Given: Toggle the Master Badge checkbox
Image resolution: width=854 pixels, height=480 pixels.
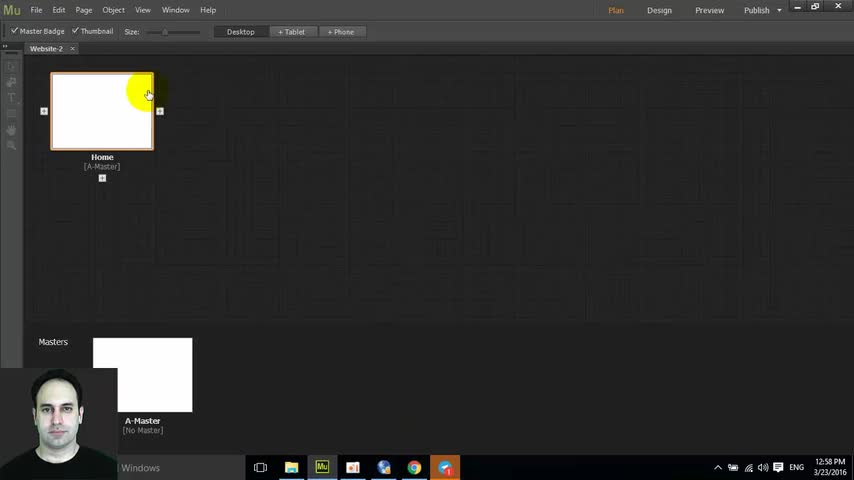Looking at the screenshot, I should click(x=38, y=31).
